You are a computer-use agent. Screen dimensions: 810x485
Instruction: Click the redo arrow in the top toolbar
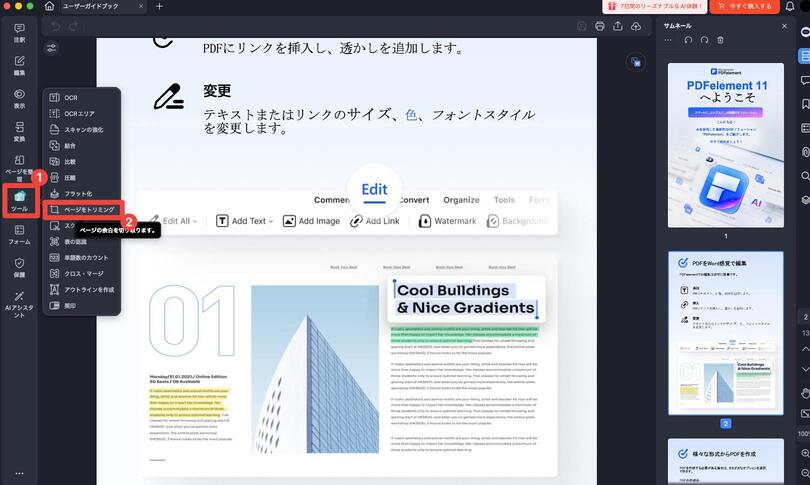(x=73, y=26)
